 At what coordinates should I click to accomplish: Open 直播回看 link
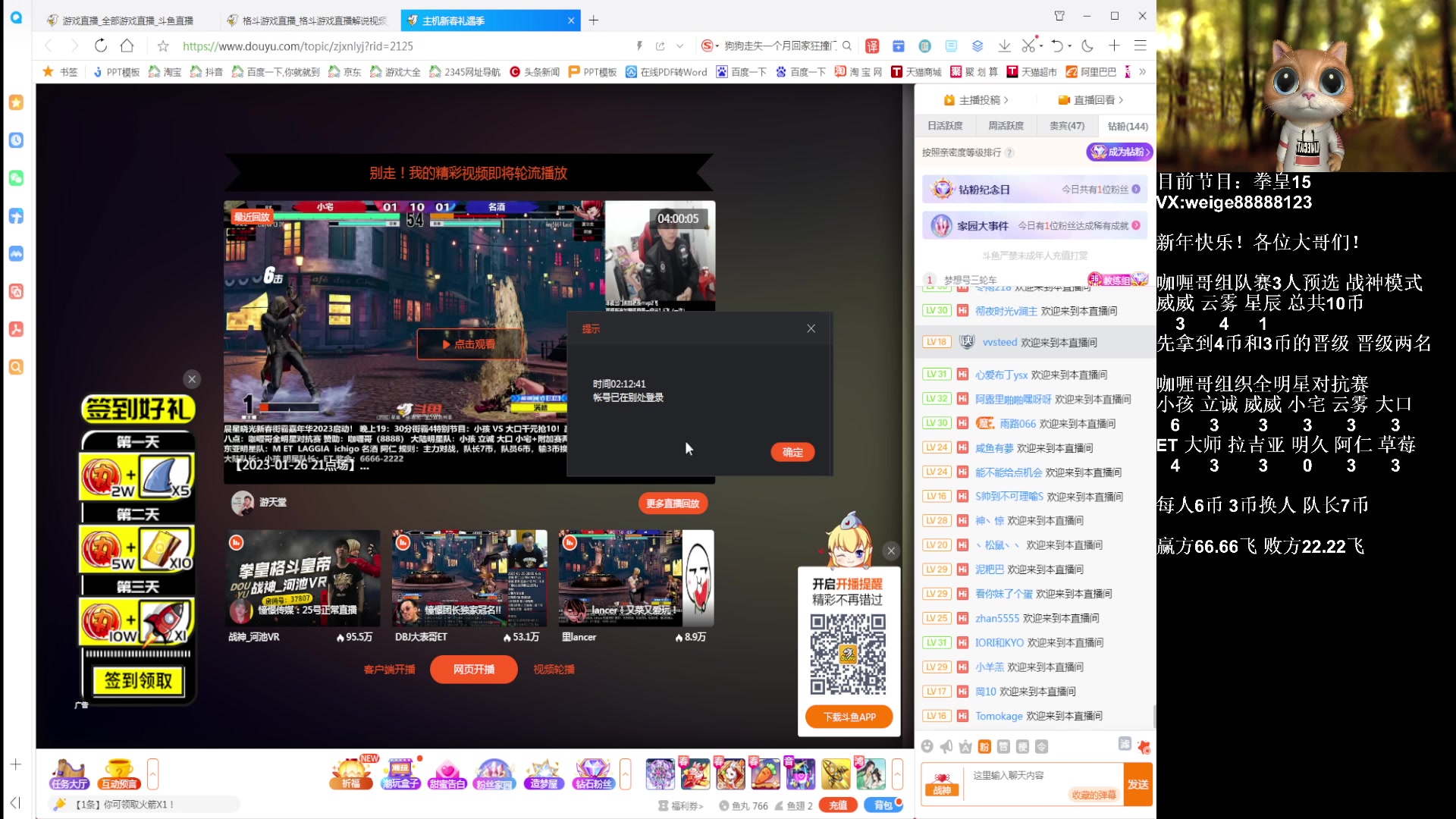tap(1090, 100)
